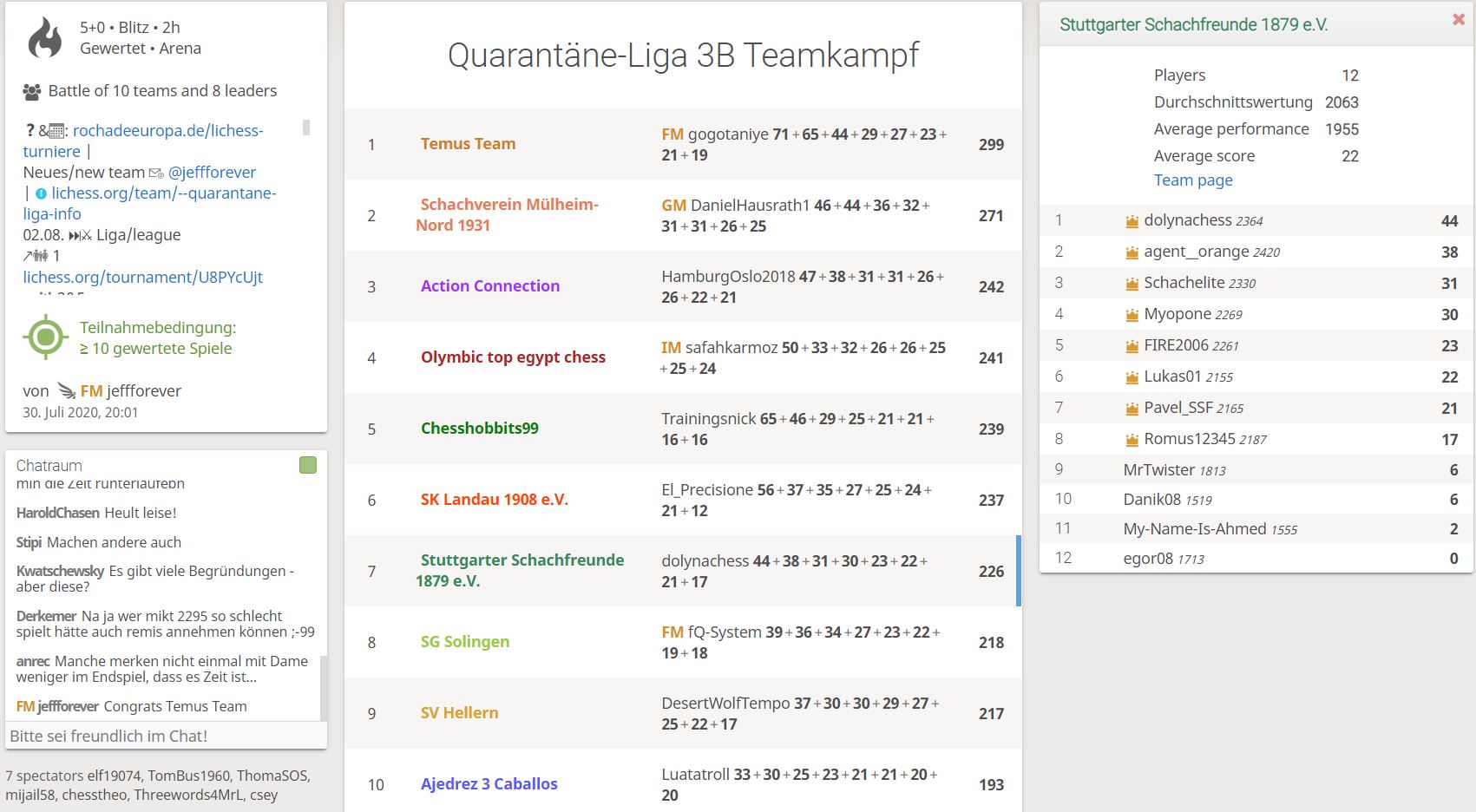Open the Team page link

point(1193,180)
